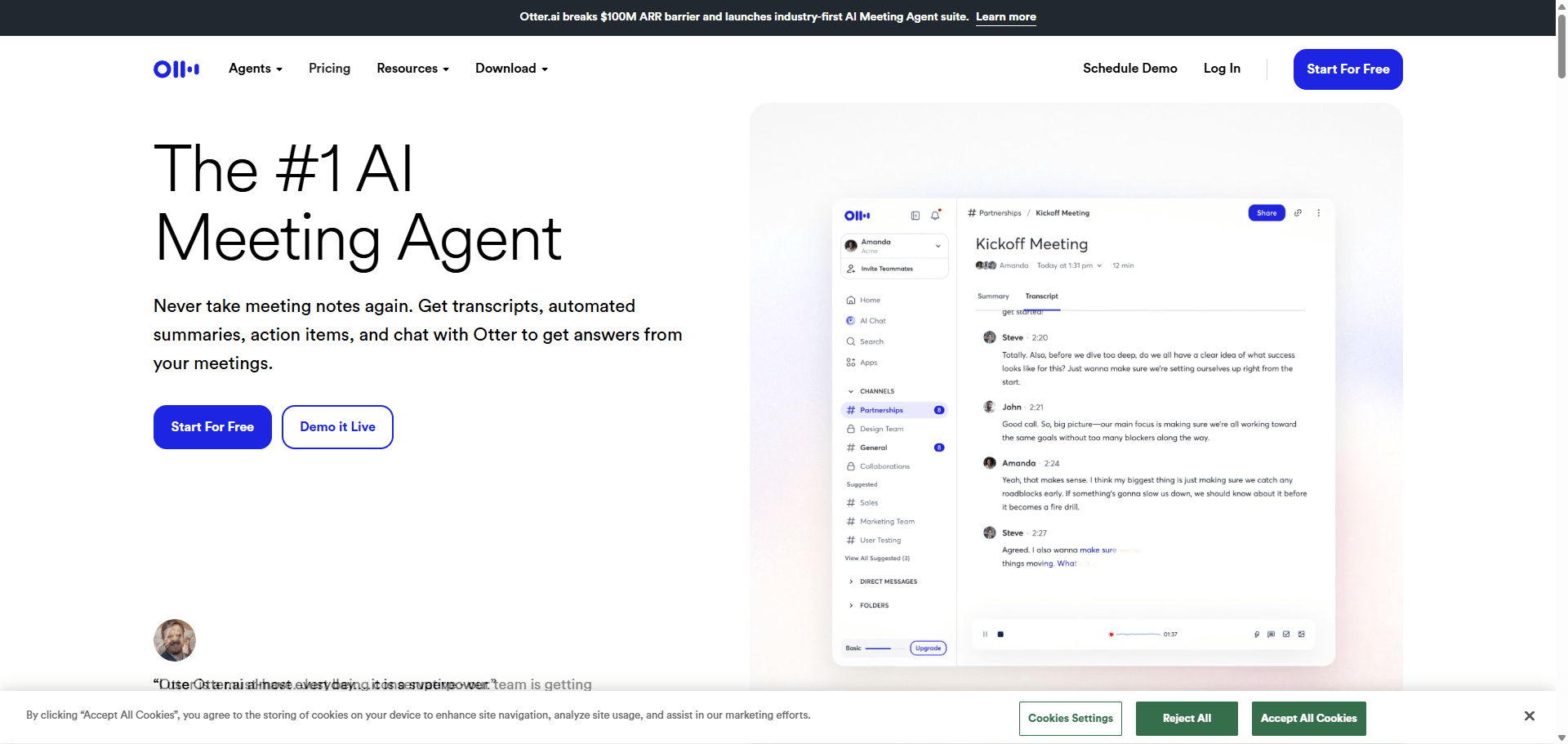The height and width of the screenshot is (744, 1568).
Task: Expand the FOLDERS section
Action: pos(869,605)
